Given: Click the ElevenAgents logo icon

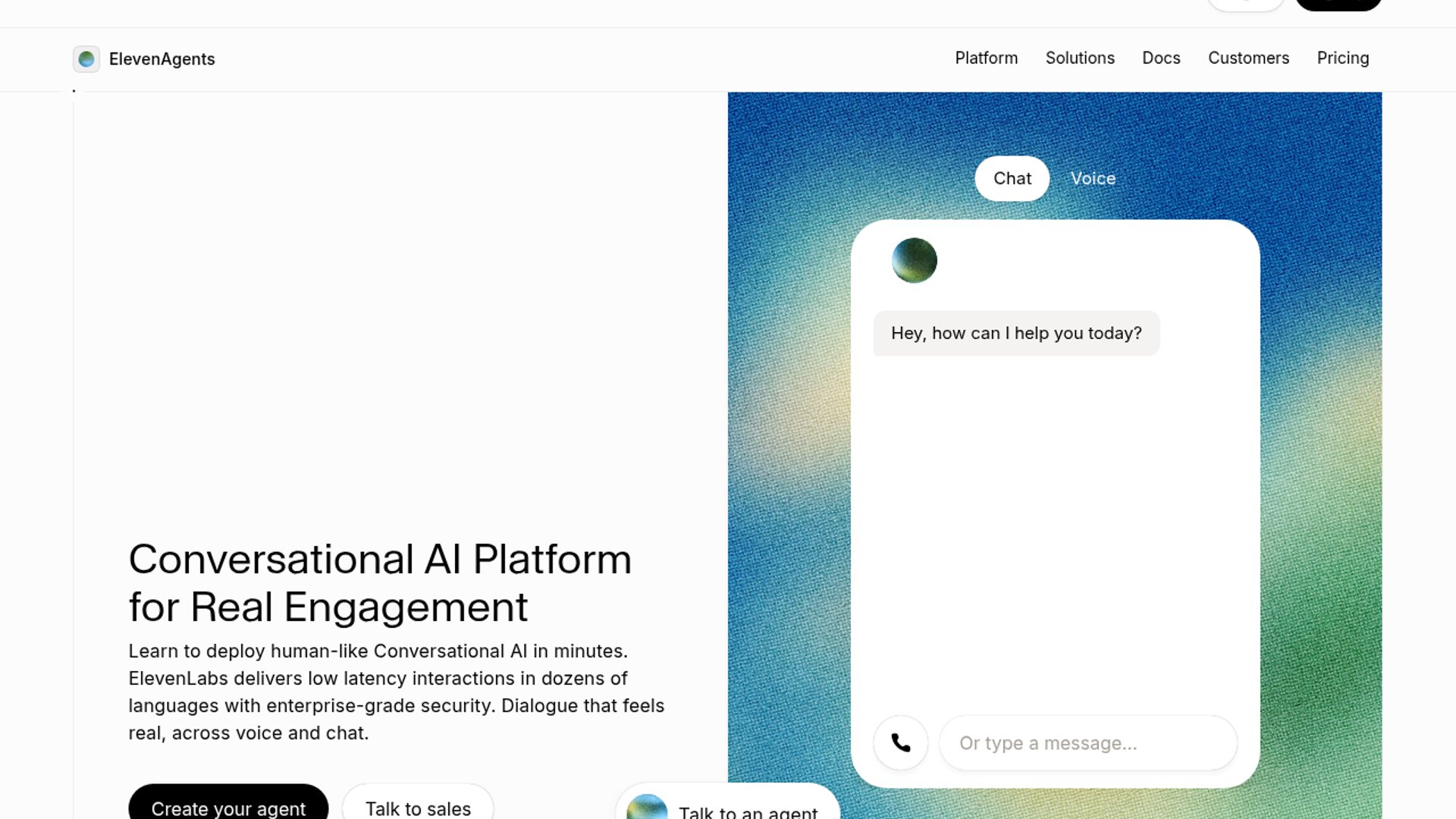Looking at the screenshot, I should [86, 59].
